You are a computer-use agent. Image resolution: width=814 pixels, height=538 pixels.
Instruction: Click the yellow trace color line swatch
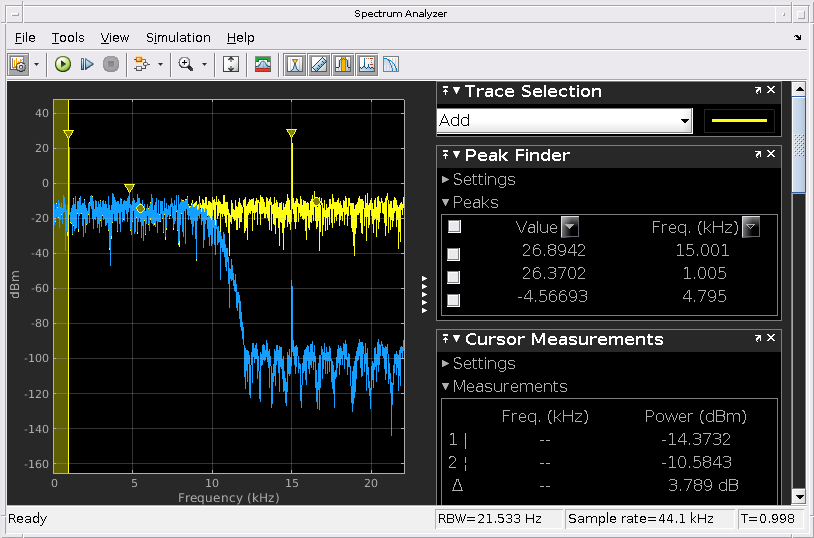tap(740, 121)
